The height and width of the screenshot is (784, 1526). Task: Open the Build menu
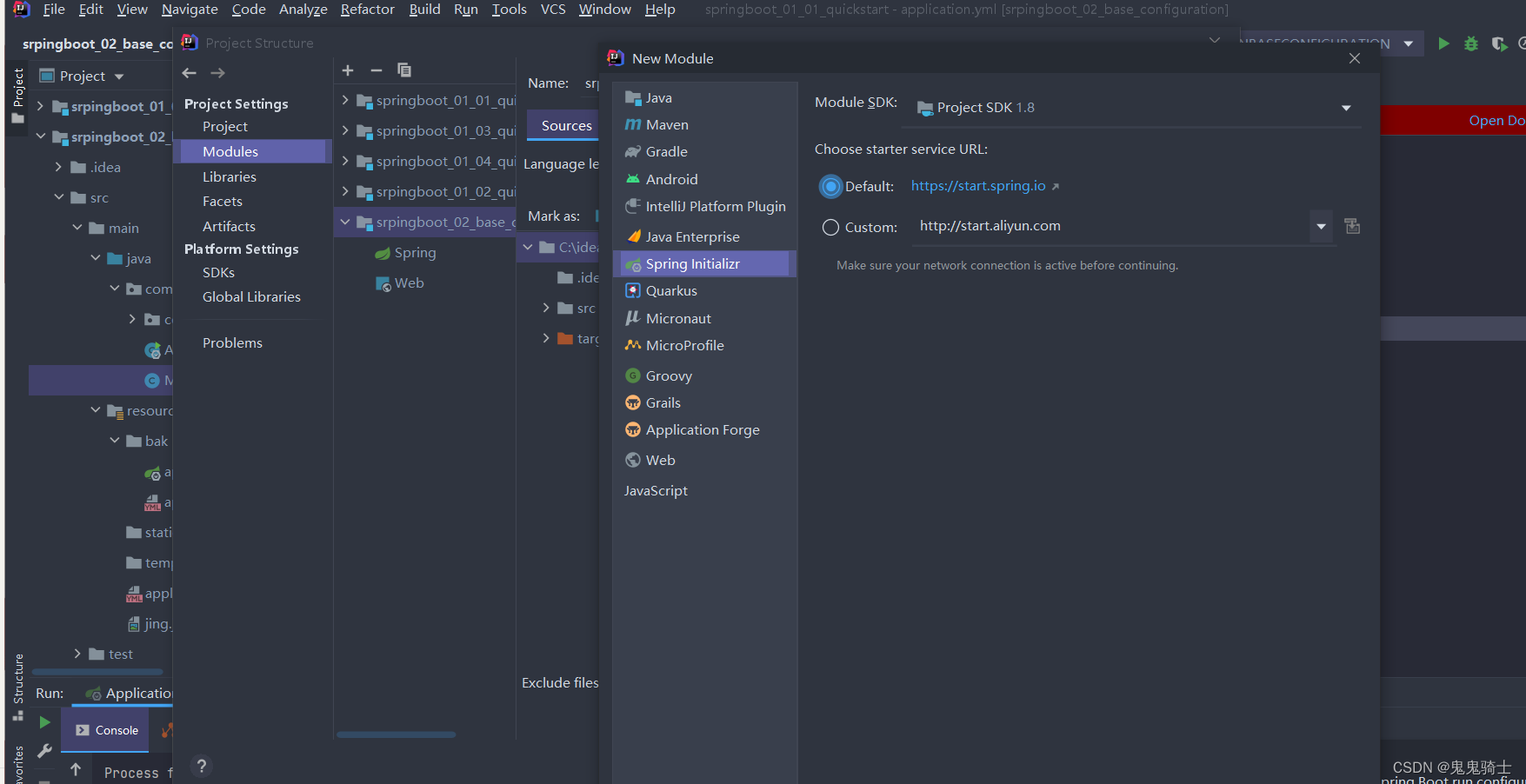click(425, 10)
